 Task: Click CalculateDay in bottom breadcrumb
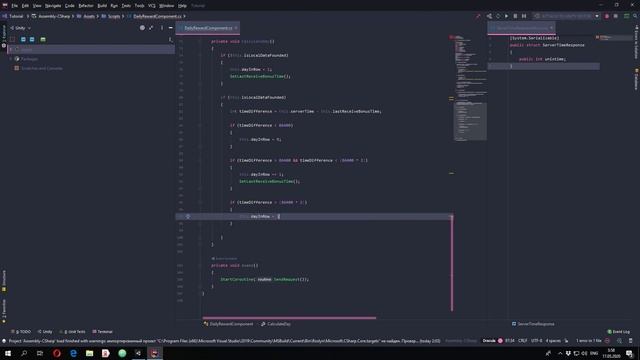coord(276,324)
